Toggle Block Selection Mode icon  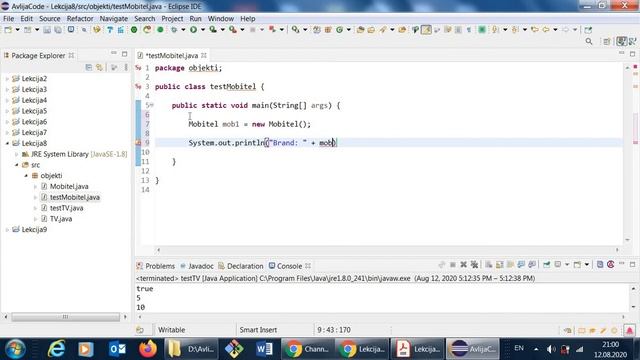tap(458, 29)
